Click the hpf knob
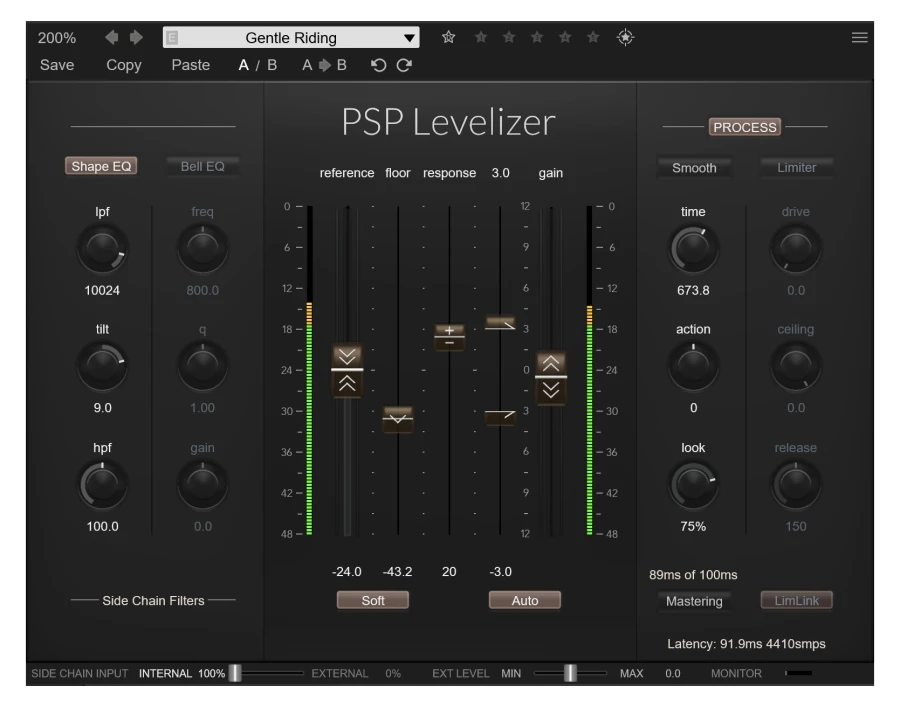Screen dimensions: 900x707 (102, 485)
